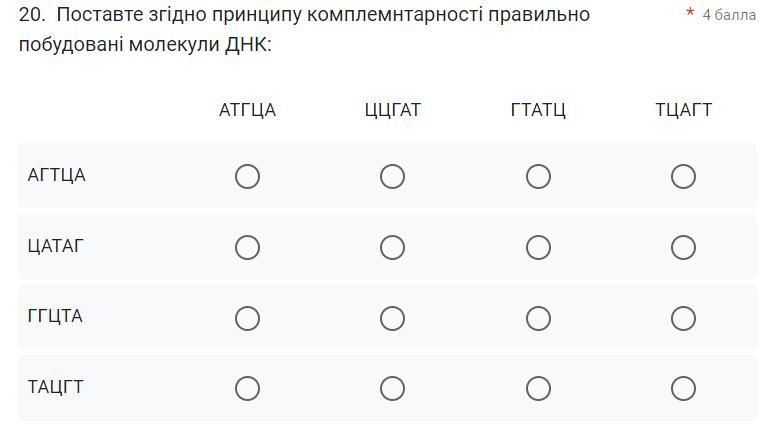Select АТГЦА for row ЦАТАГ
The height and width of the screenshot is (445, 765).
247,247
